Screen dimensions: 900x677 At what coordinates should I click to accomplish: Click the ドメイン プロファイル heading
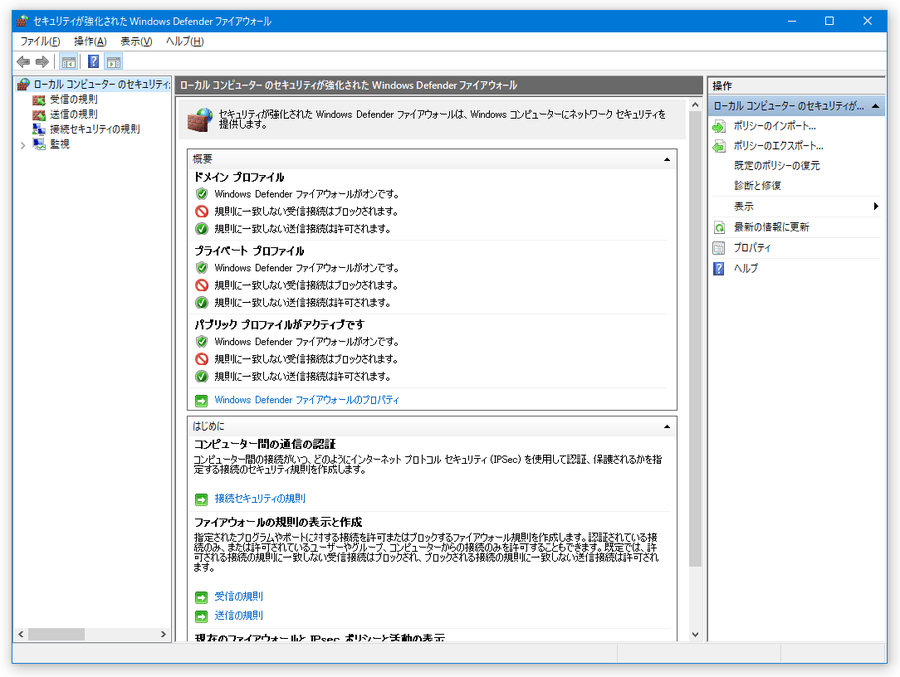click(x=239, y=177)
